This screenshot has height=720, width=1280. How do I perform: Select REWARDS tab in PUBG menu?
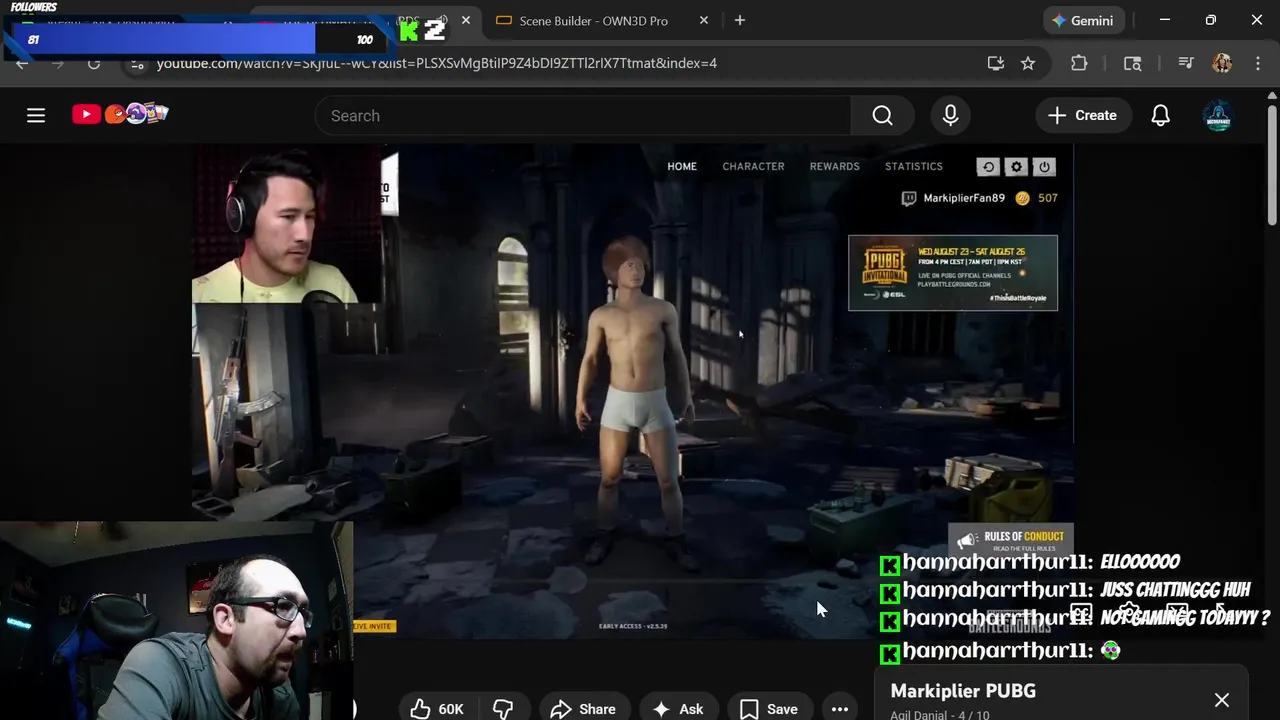tap(834, 166)
